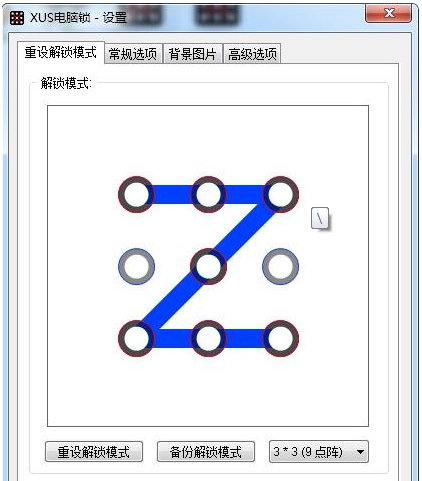Select the unlit middle-left pattern dot
Image resolution: width=422 pixels, height=481 pixels.
[x=136, y=266]
